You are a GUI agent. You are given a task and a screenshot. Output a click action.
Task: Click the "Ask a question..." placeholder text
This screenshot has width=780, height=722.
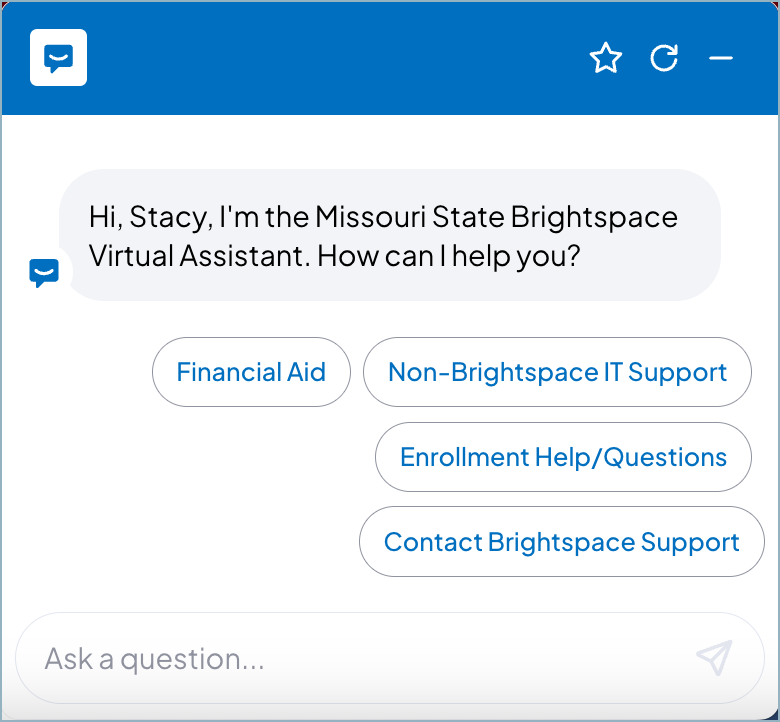tap(154, 659)
